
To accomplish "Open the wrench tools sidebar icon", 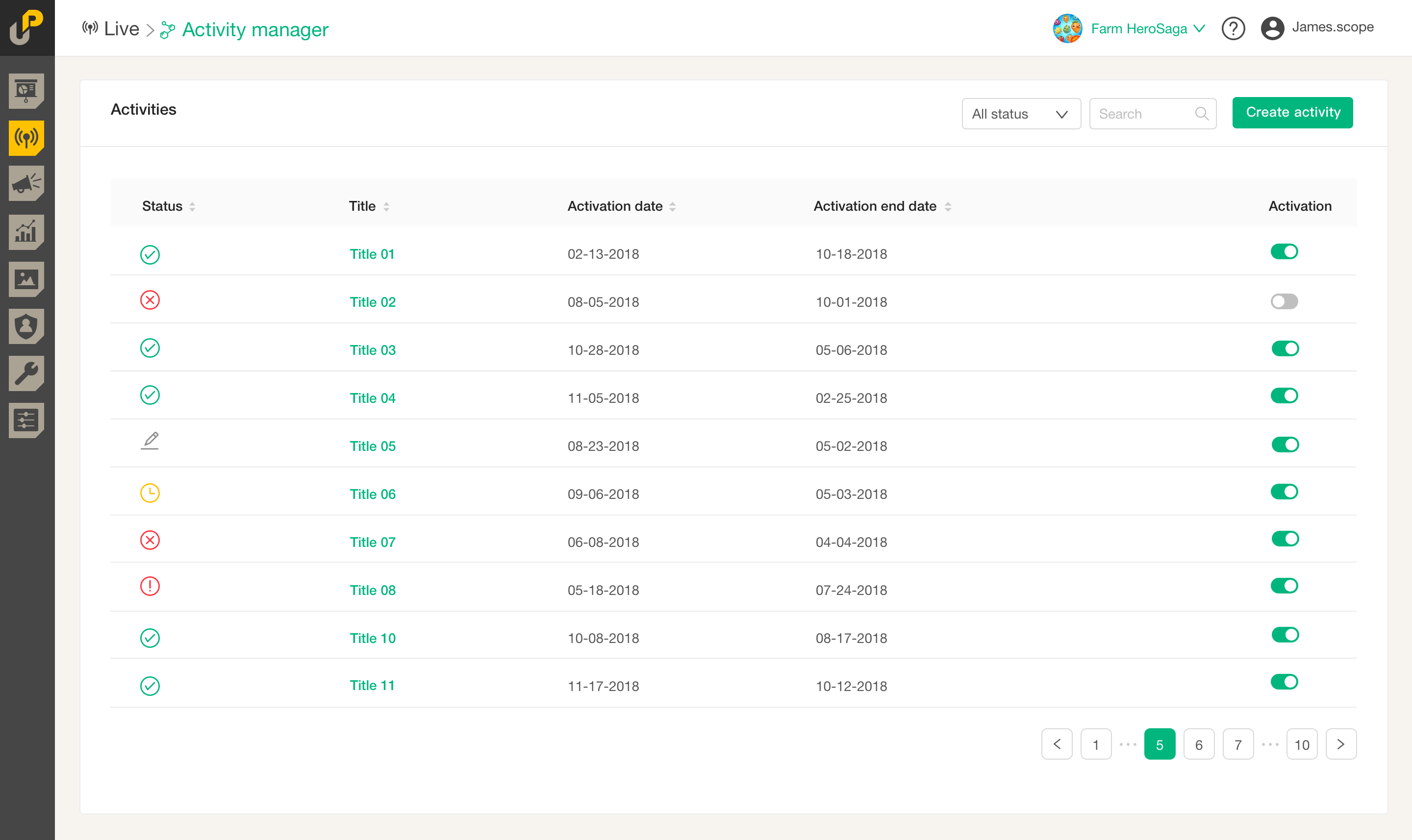I will [x=26, y=373].
